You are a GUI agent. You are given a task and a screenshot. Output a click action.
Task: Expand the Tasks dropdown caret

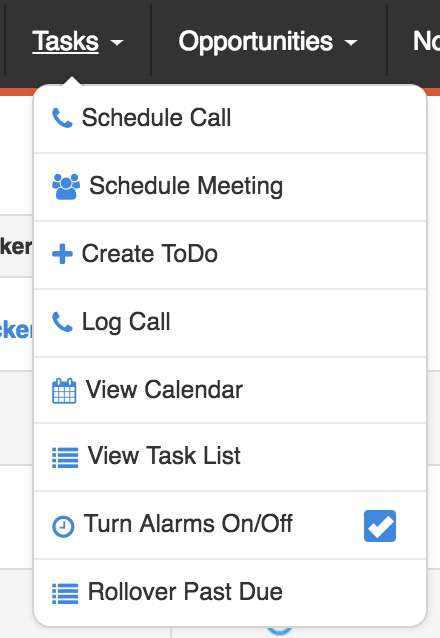117,42
